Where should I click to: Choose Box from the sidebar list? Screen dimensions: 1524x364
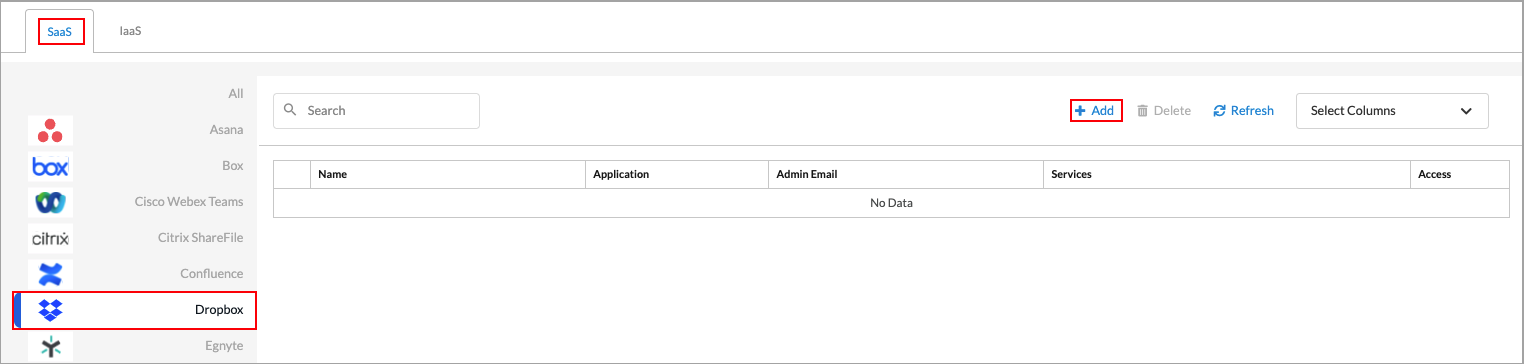pos(232,166)
